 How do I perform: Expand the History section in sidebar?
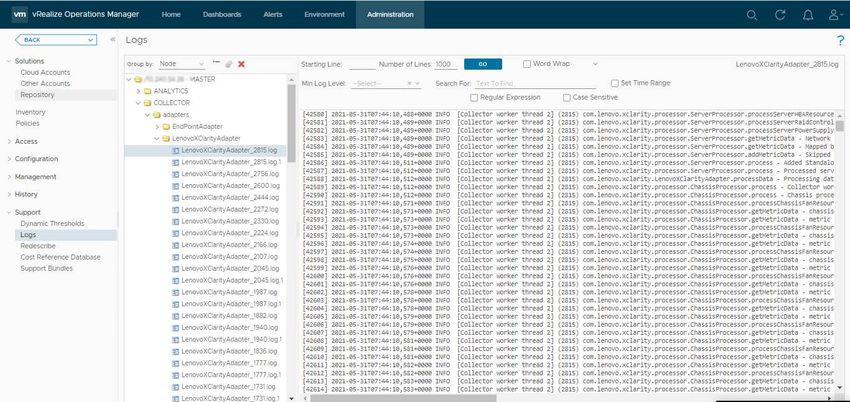9,194
